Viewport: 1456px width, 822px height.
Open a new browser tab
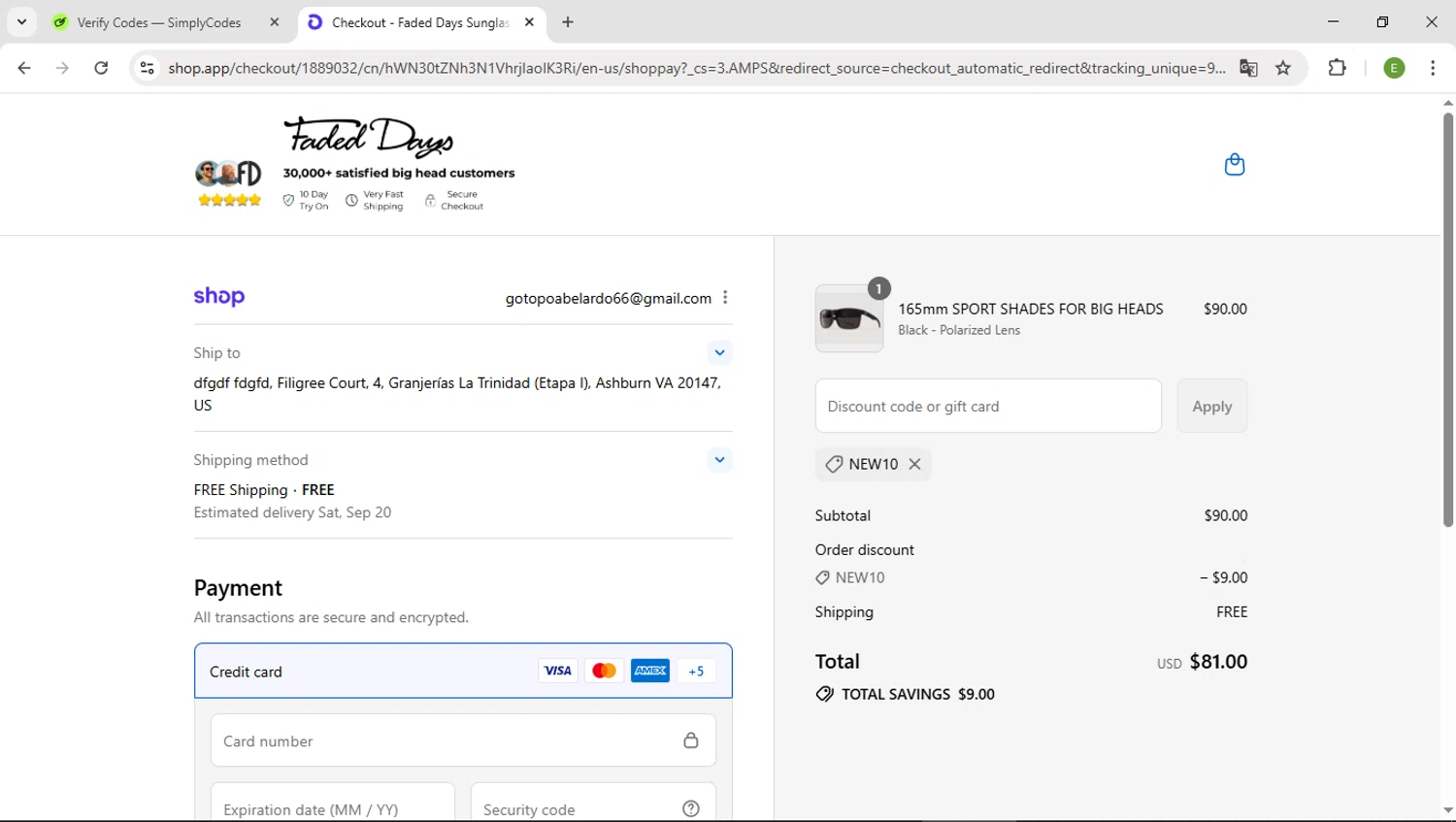568,22
